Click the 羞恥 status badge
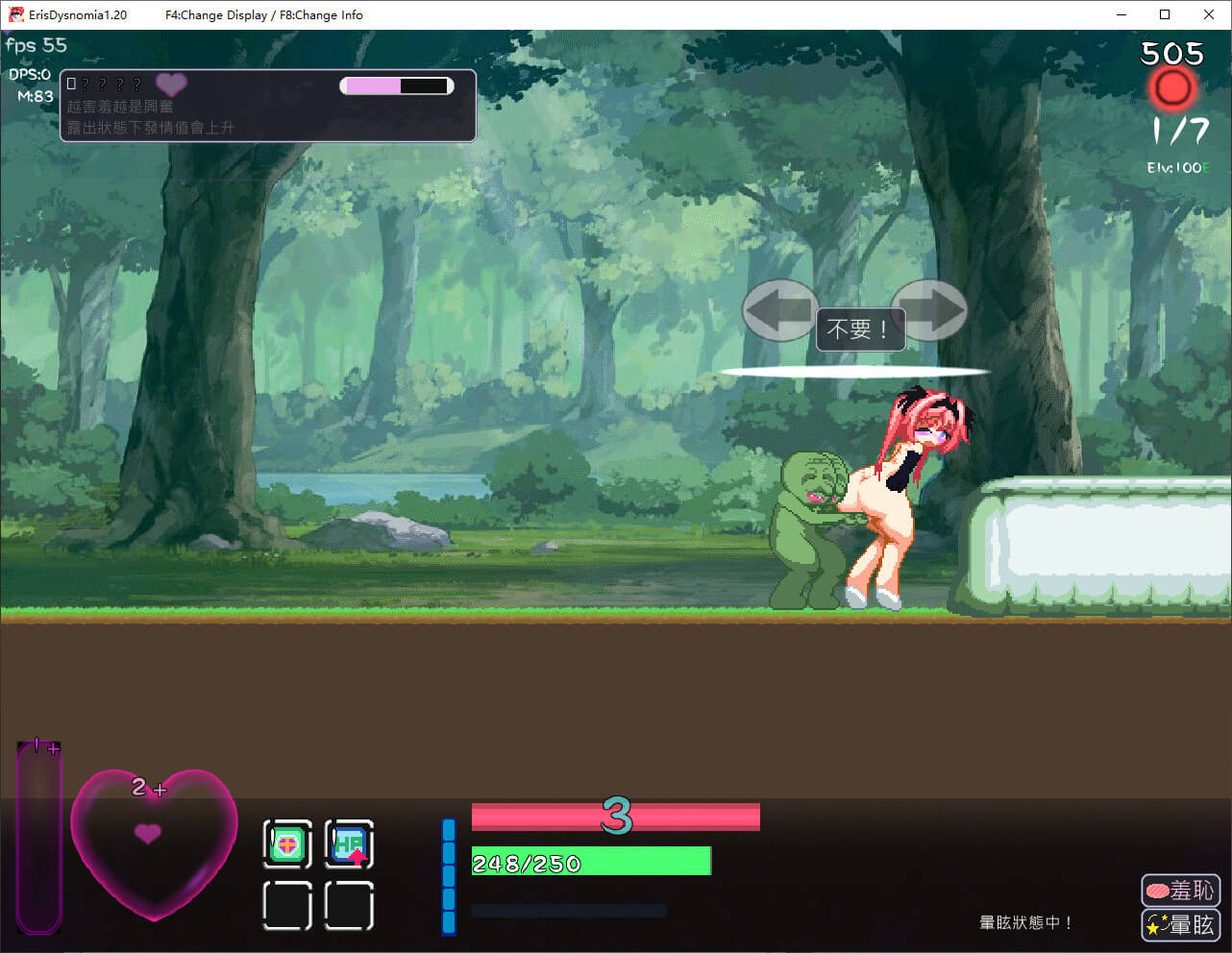The height and width of the screenshot is (953, 1232). (1180, 891)
